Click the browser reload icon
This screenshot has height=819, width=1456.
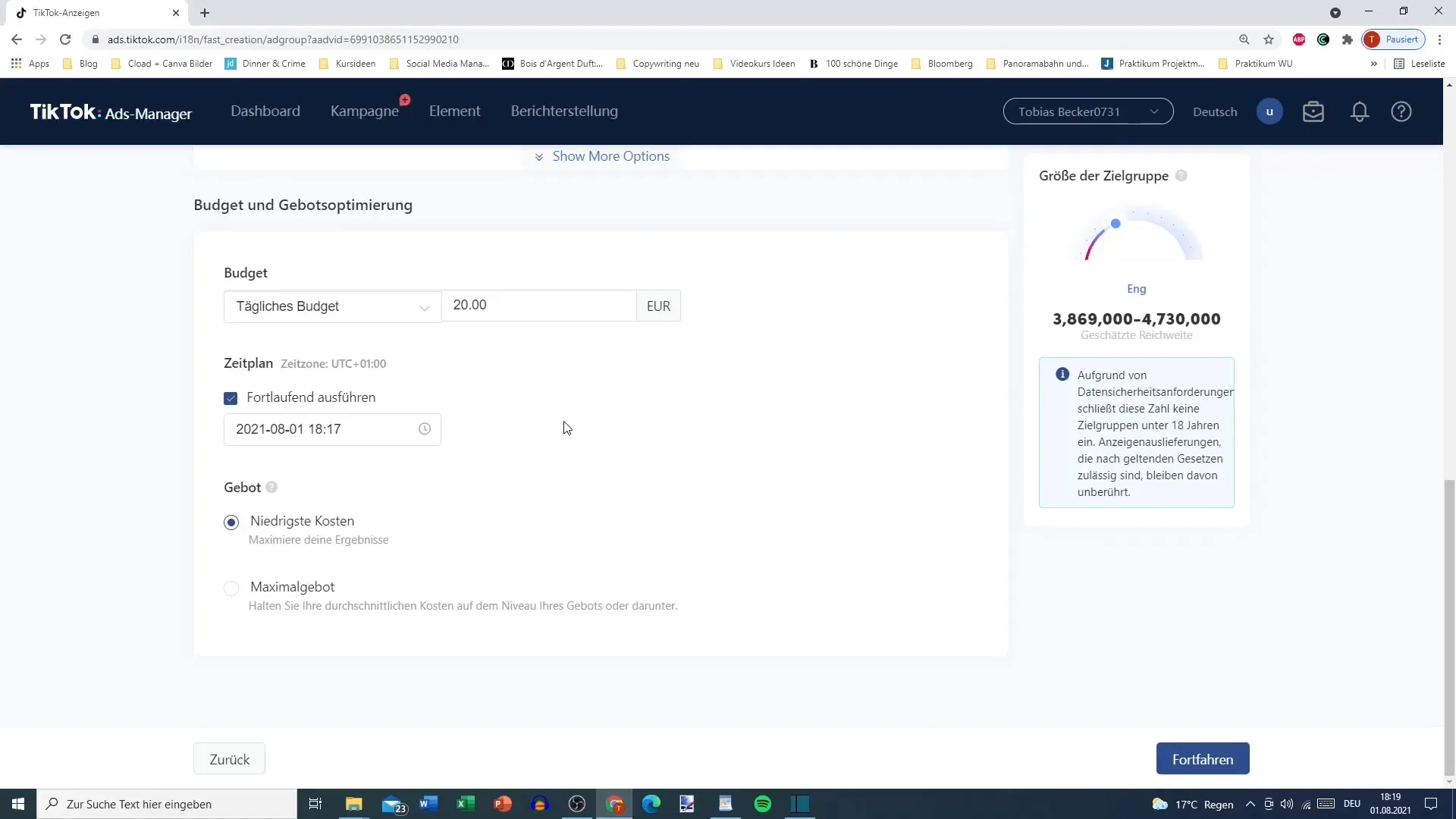coord(65,39)
